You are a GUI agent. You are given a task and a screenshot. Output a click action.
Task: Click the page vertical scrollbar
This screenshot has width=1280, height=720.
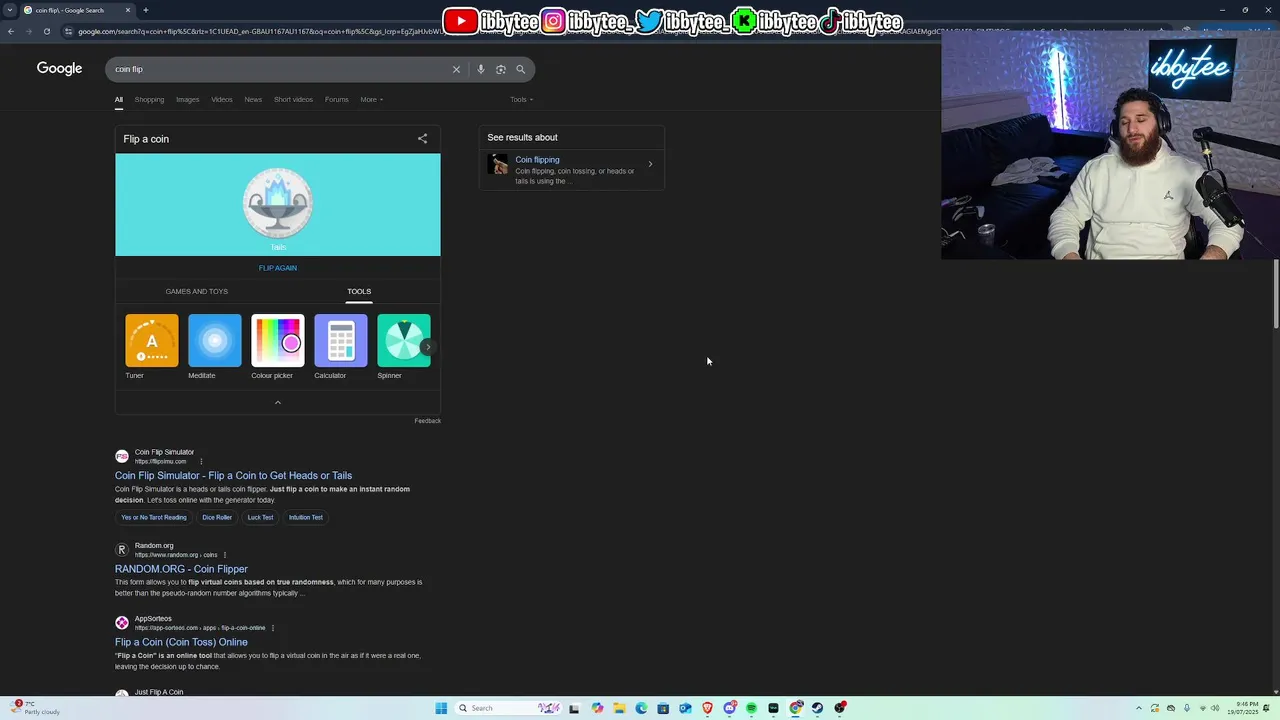point(1276,292)
